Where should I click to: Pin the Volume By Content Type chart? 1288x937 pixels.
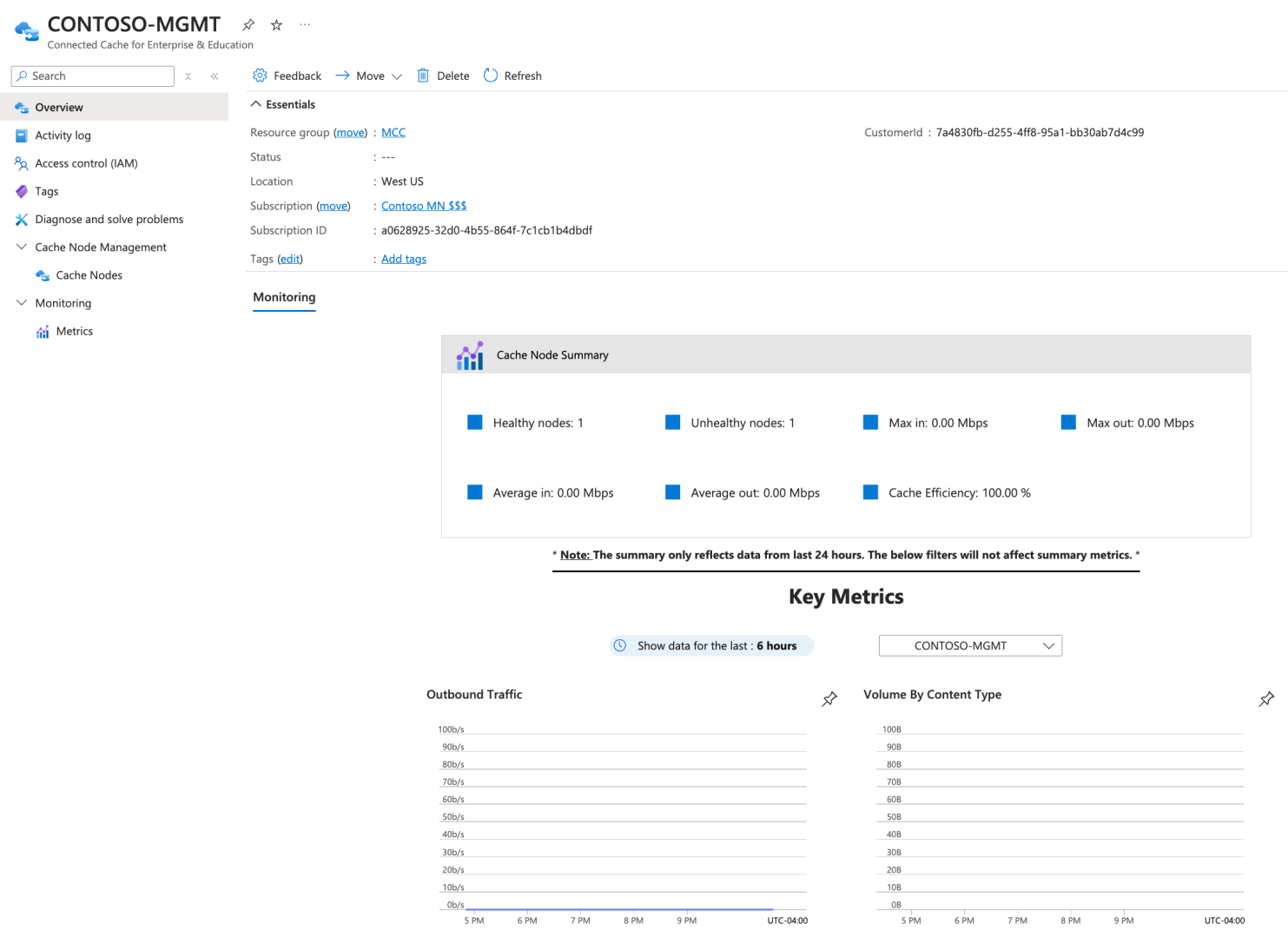pos(1266,699)
